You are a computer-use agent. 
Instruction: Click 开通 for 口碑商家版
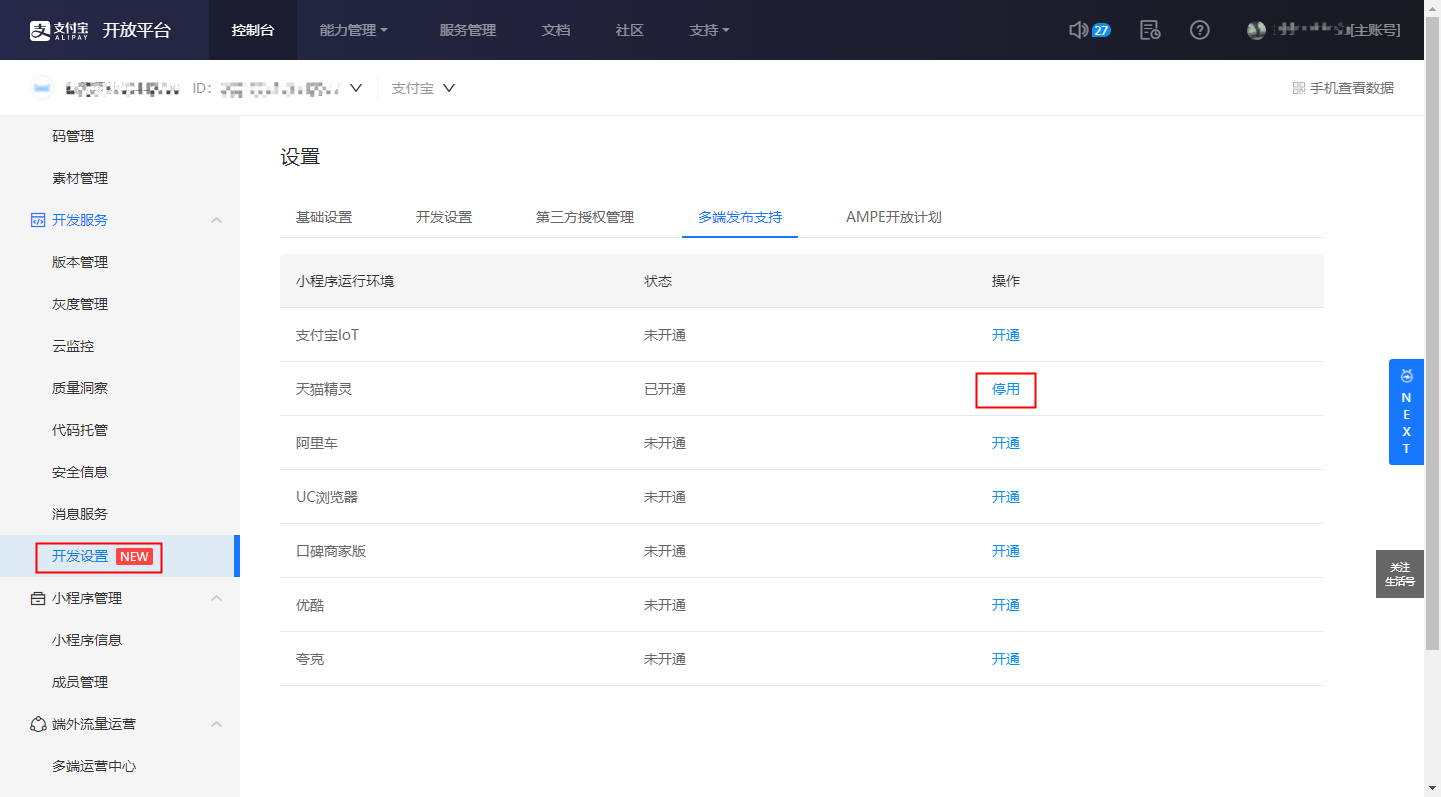pyautogui.click(x=1006, y=551)
